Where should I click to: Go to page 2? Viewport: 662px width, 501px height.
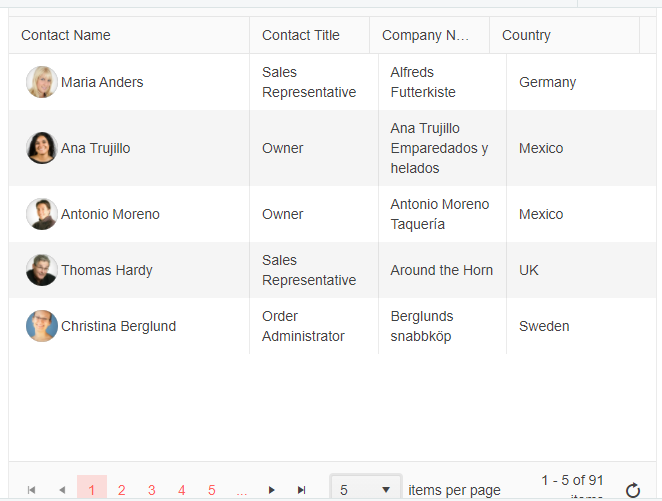click(x=122, y=490)
